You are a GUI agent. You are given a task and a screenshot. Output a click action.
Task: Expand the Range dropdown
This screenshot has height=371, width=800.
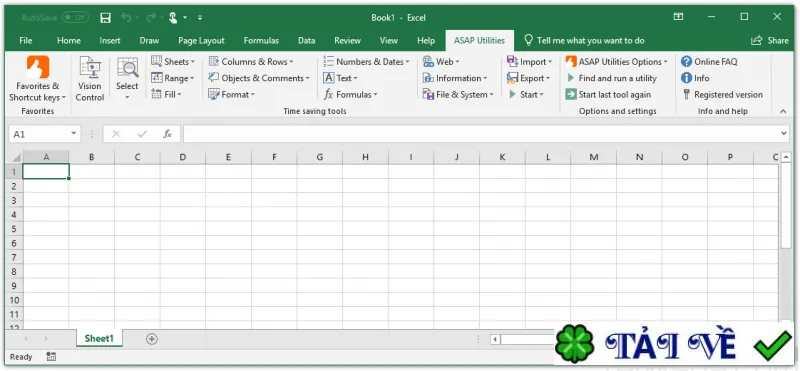pos(172,78)
